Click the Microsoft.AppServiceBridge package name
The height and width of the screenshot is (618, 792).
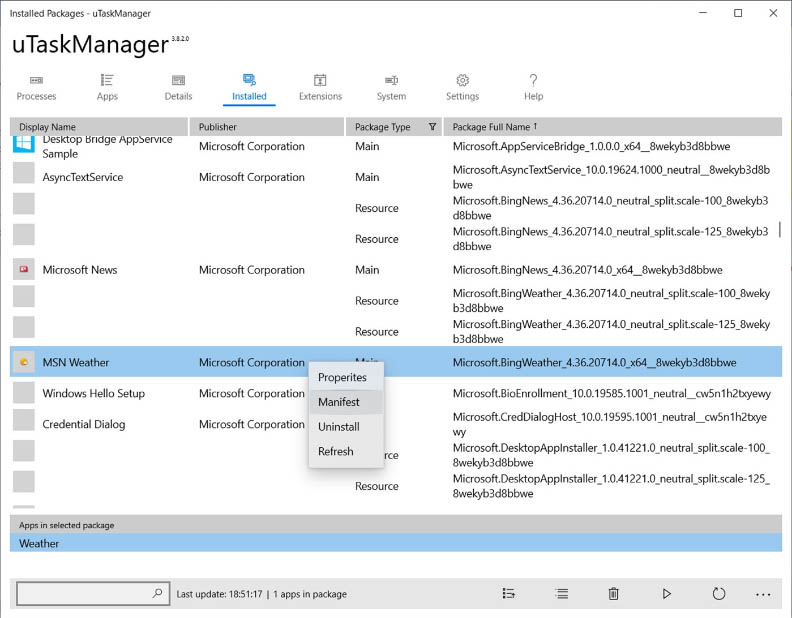[591, 146]
